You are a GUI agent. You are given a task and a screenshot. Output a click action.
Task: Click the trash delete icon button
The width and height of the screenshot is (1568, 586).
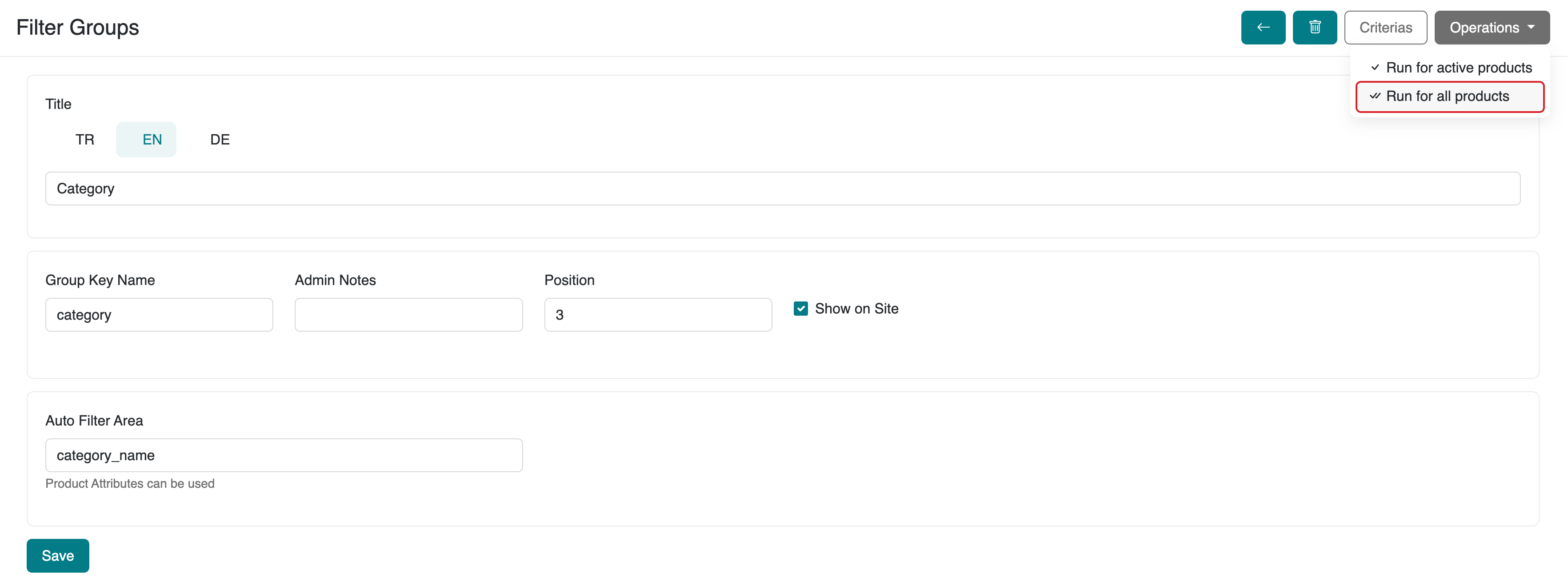coord(1314,28)
